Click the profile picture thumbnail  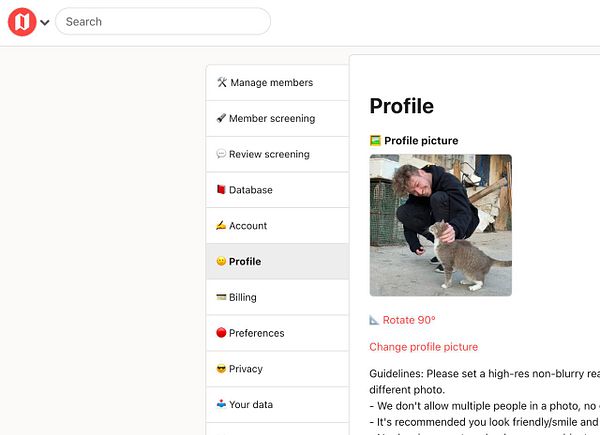tap(440, 225)
